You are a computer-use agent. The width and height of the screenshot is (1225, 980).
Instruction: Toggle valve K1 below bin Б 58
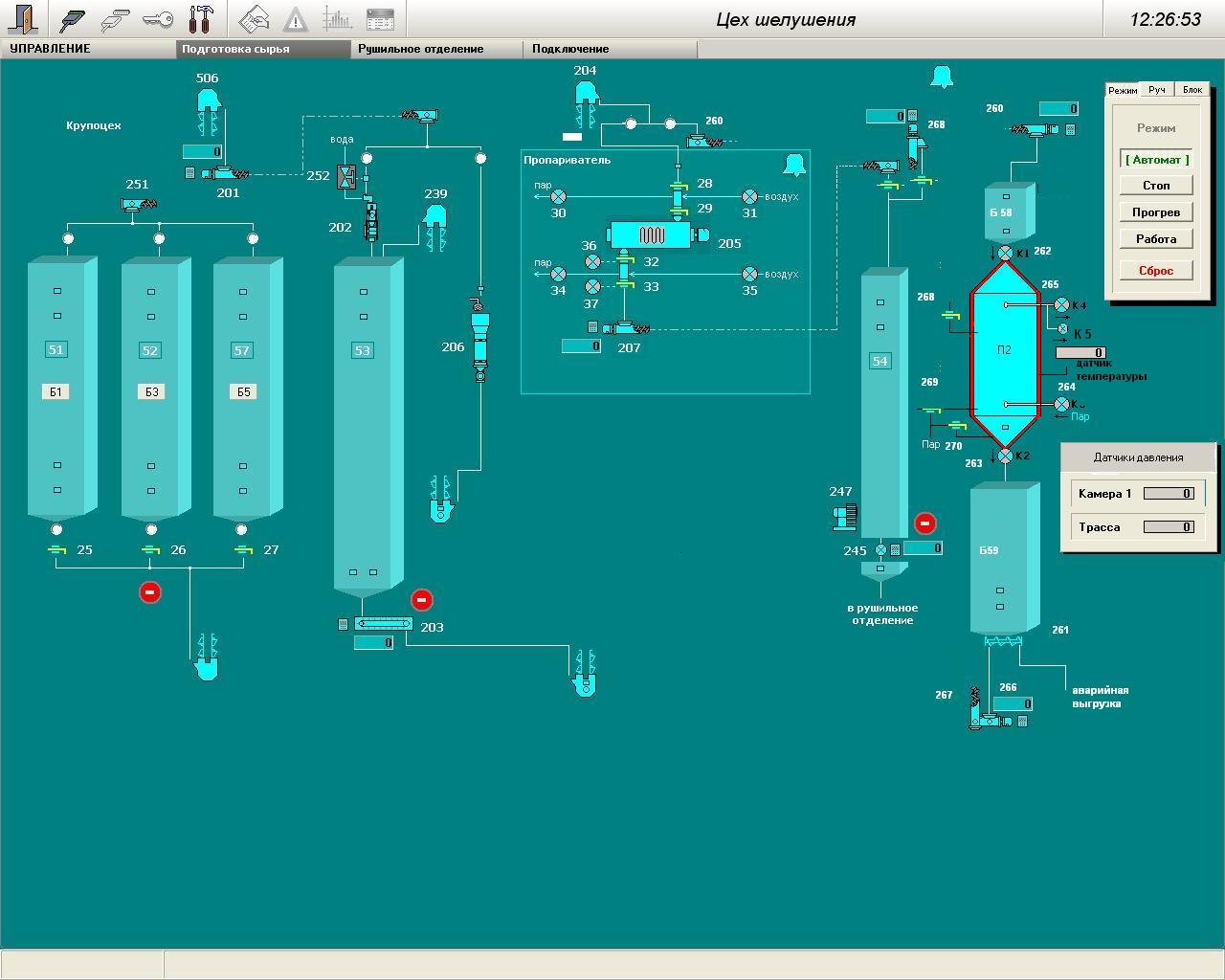[1005, 253]
